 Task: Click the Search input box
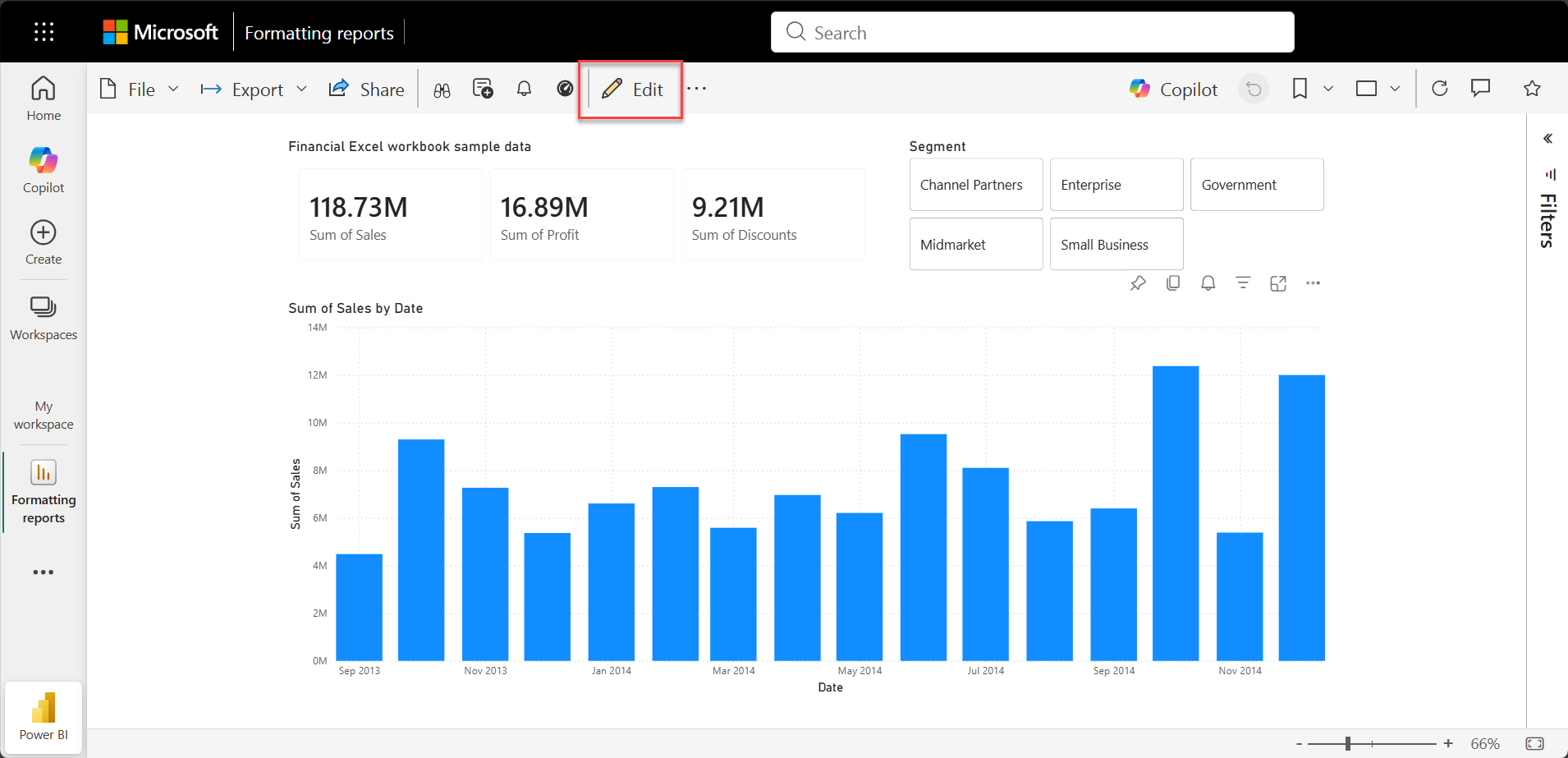tap(1032, 33)
